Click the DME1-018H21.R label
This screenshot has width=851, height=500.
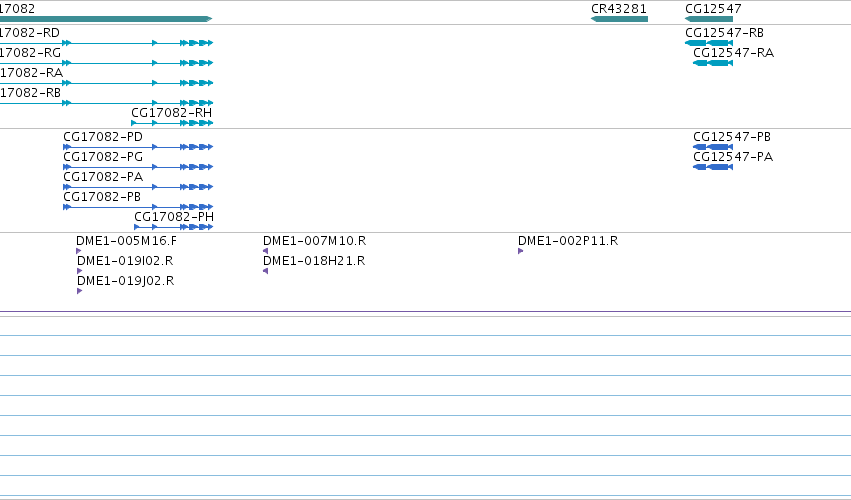tap(314, 261)
